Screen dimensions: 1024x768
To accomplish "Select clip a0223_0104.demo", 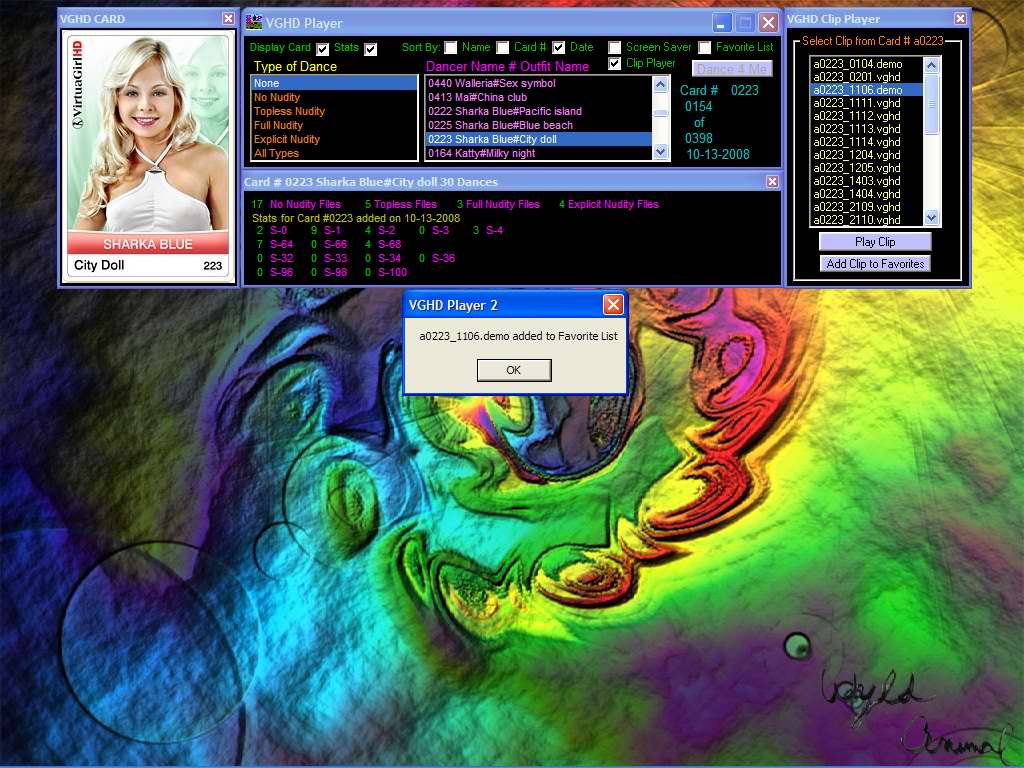I will coord(867,64).
